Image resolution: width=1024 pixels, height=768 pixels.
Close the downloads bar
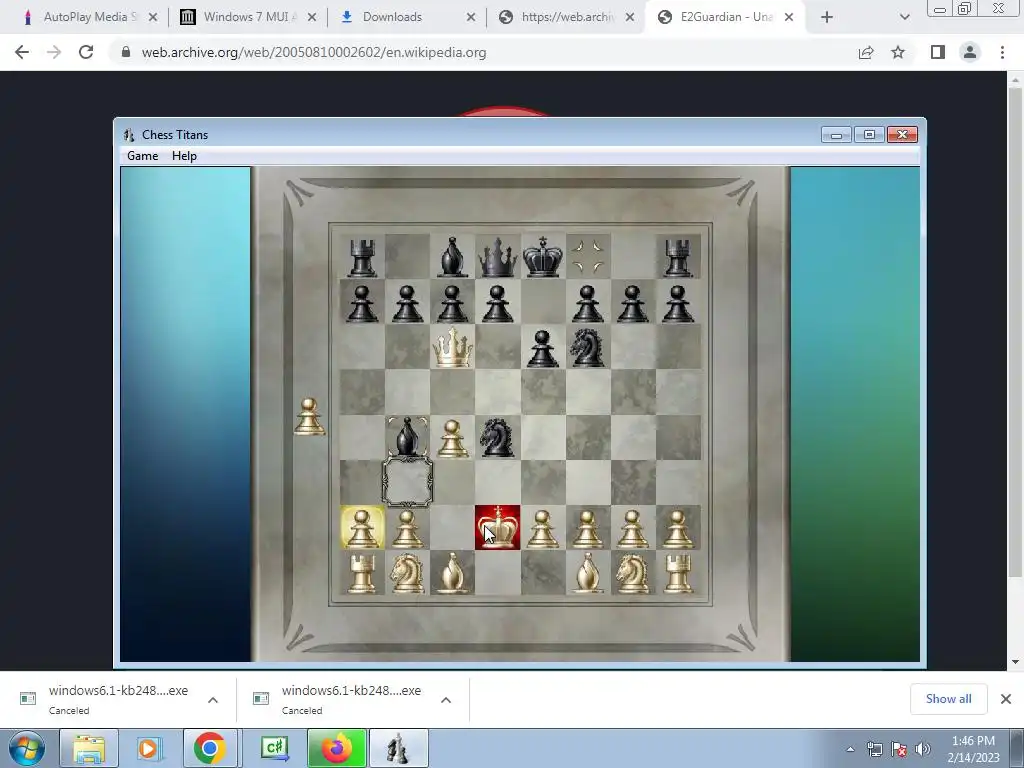[1006, 699]
